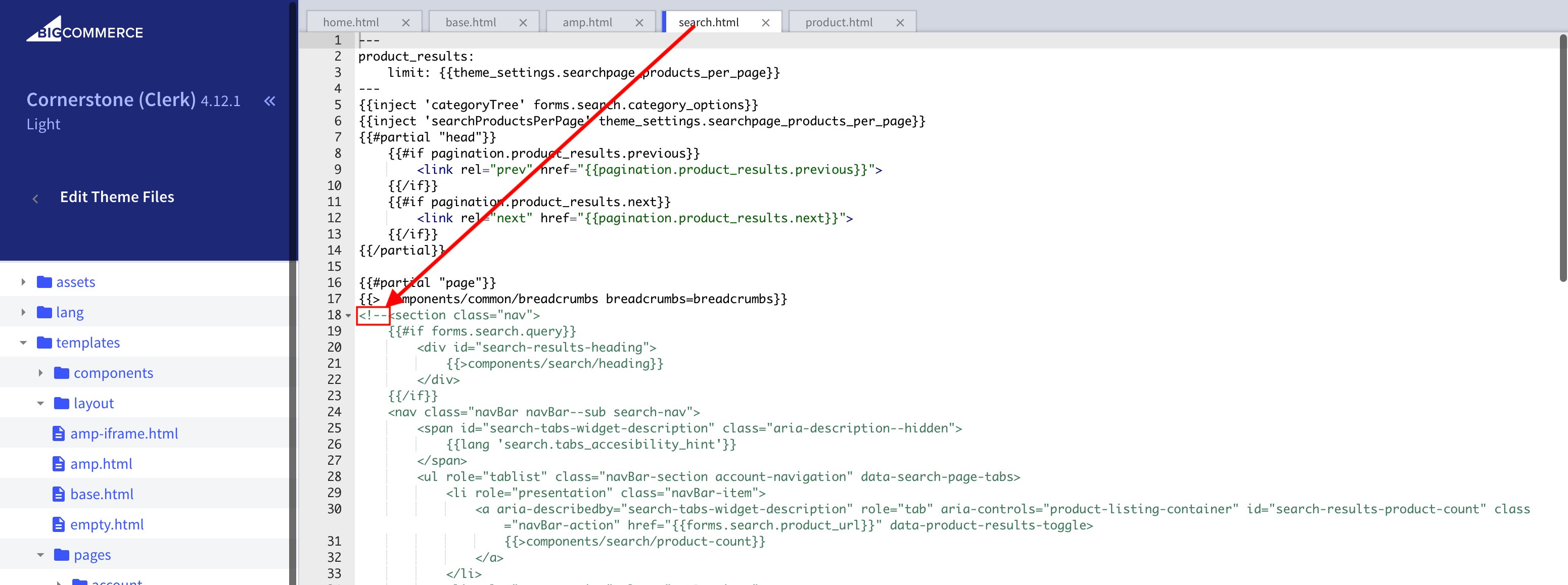Collapse the templates folder arrow

pyautogui.click(x=23, y=343)
